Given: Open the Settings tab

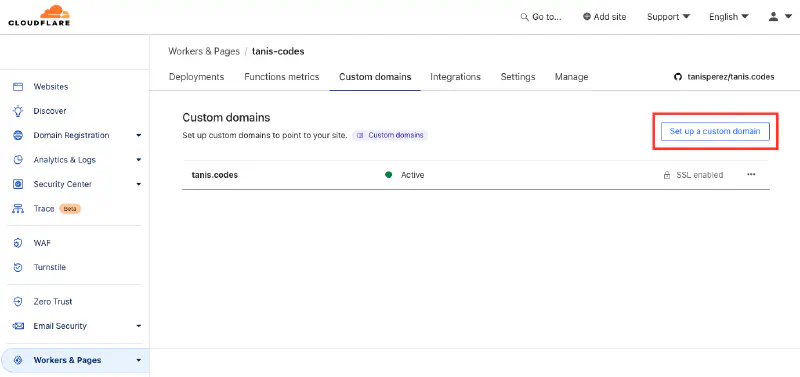Looking at the screenshot, I should click(518, 77).
